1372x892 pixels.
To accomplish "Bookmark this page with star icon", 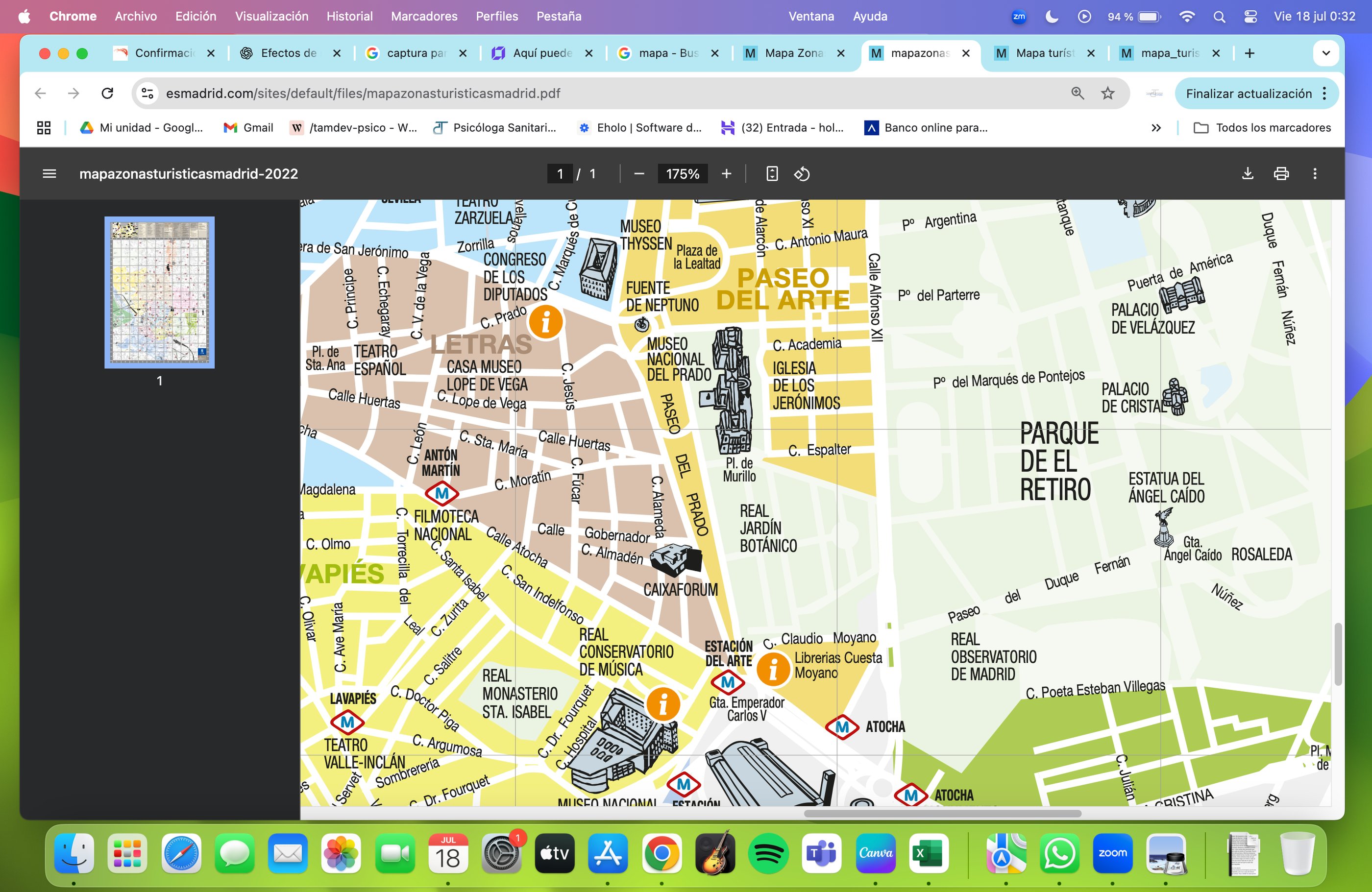I will click(1107, 94).
